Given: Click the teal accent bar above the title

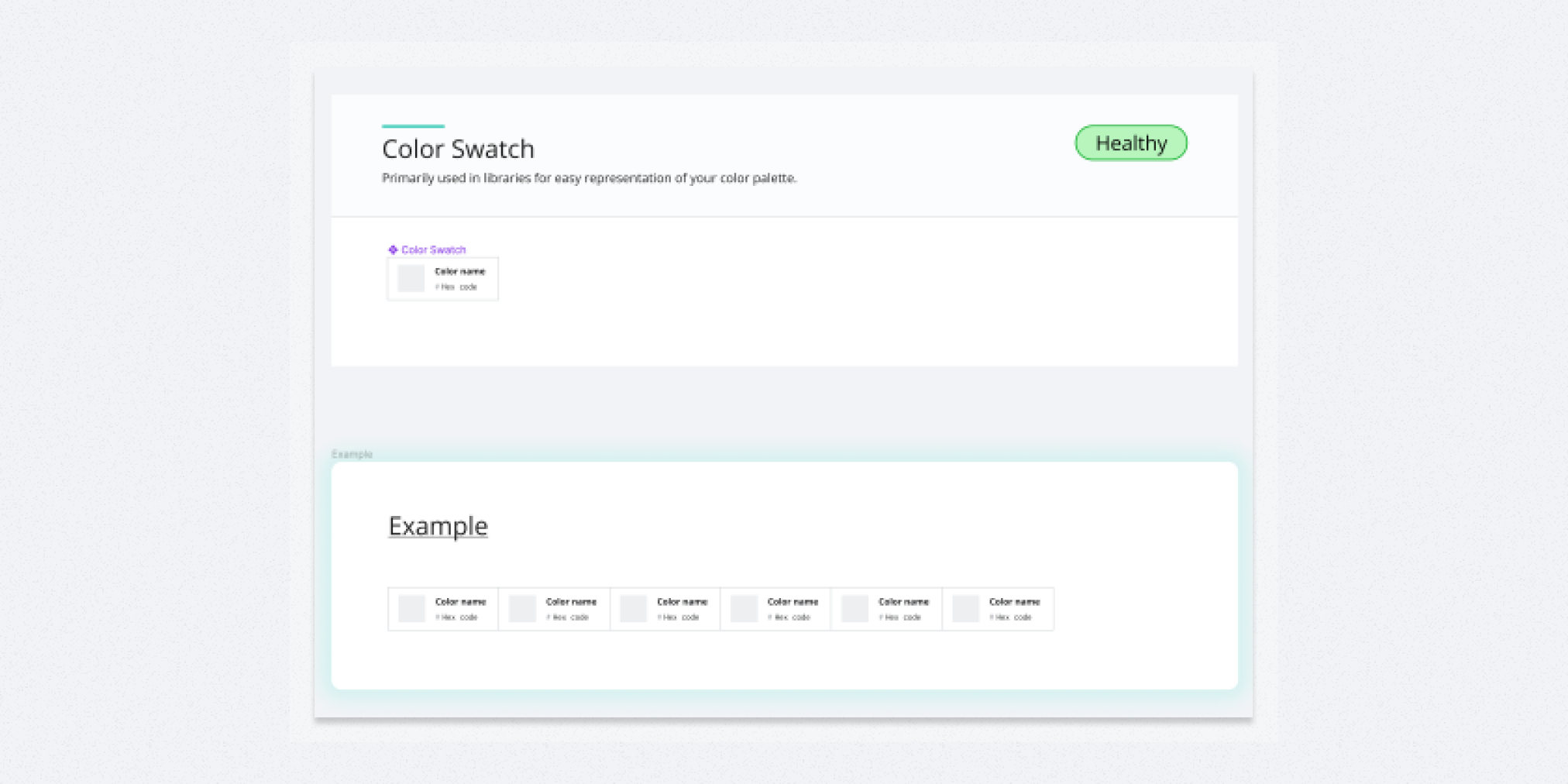Looking at the screenshot, I should pyautogui.click(x=412, y=125).
